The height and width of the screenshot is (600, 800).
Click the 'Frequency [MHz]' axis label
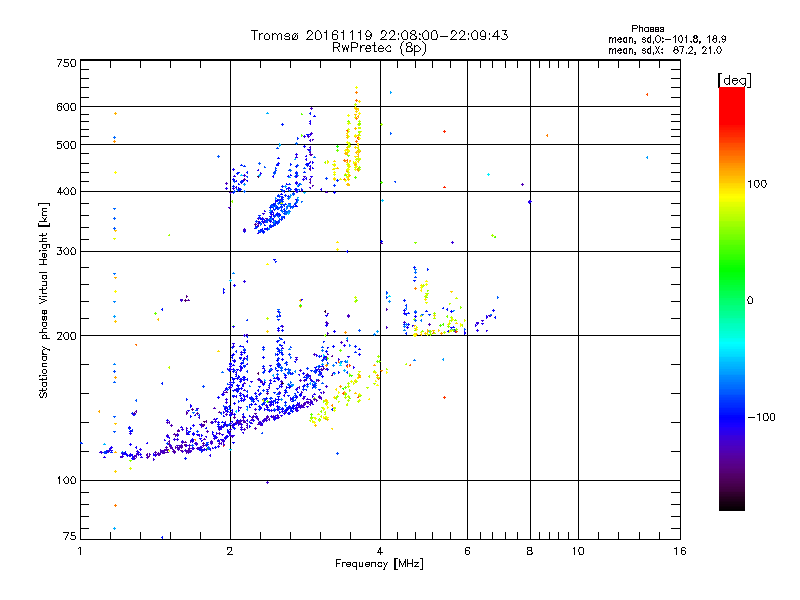pos(379,564)
